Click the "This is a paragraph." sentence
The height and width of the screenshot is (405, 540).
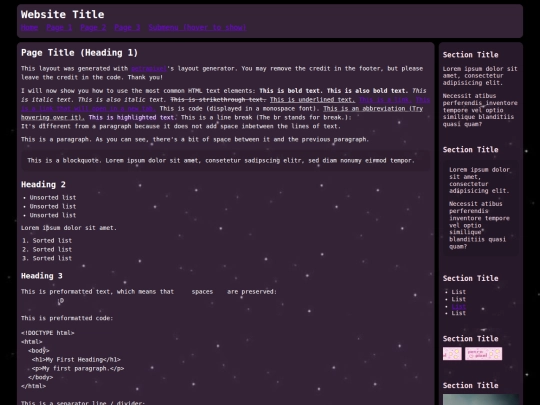pyautogui.click(x=56, y=139)
